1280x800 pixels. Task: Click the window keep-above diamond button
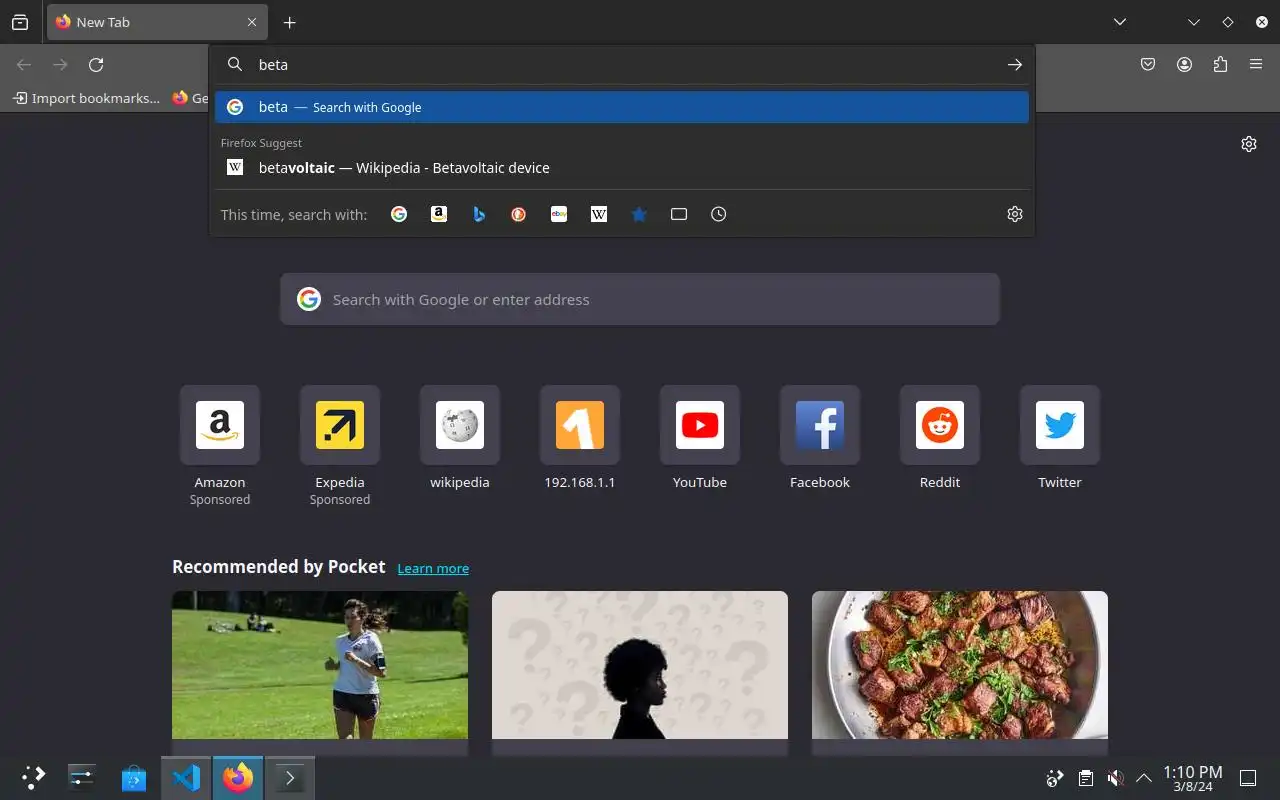point(1228,22)
